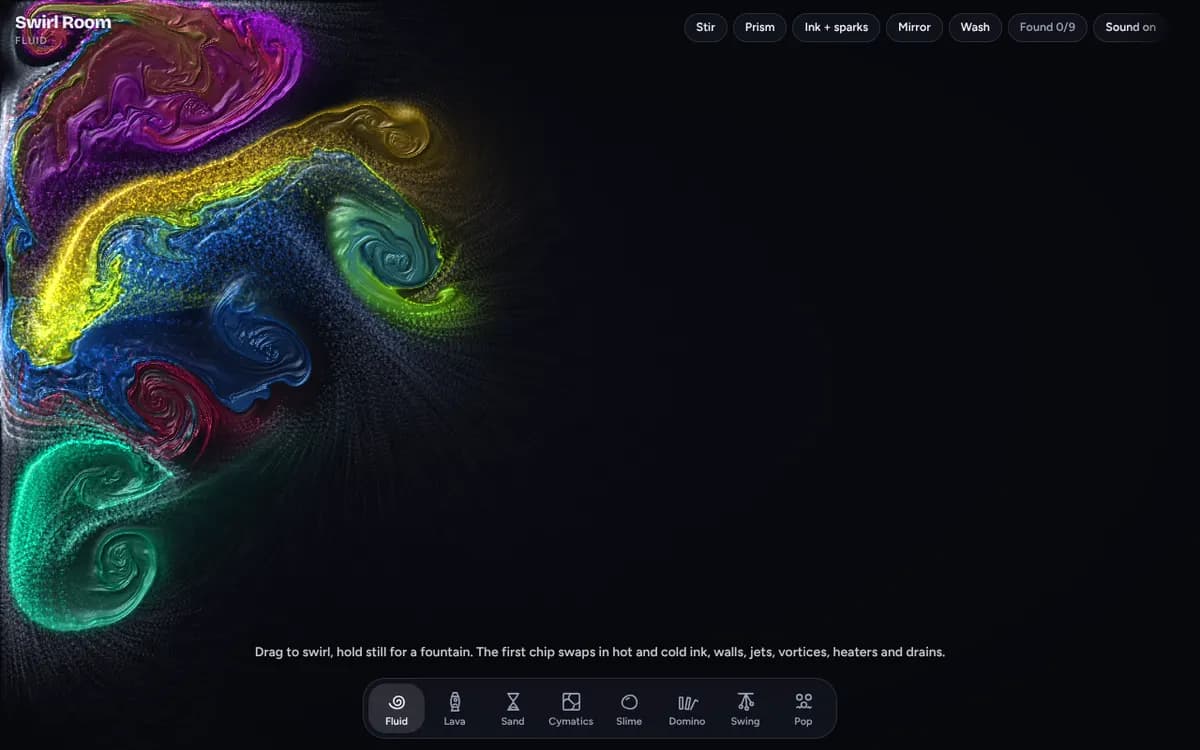This screenshot has width=1200, height=750.
Task: Click the Wash chip
Action: 975,27
